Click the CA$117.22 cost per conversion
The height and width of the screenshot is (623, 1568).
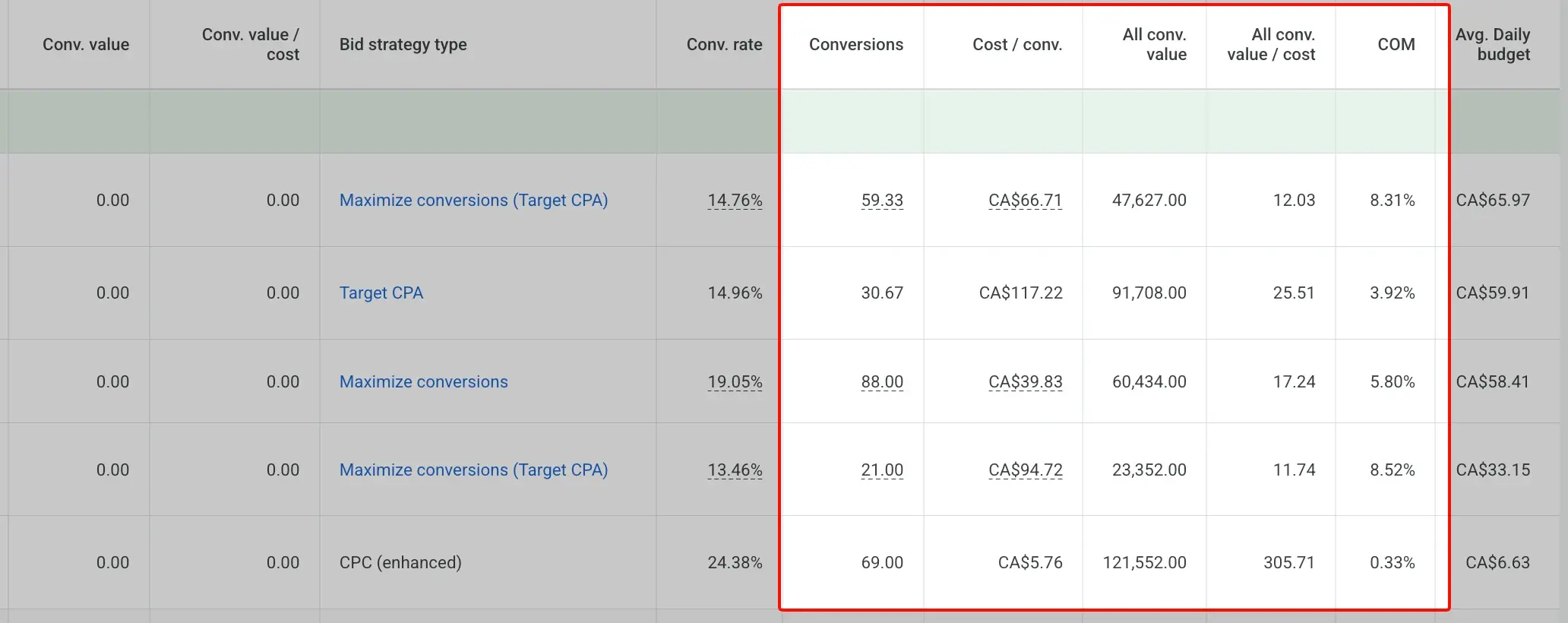(x=1021, y=293)
